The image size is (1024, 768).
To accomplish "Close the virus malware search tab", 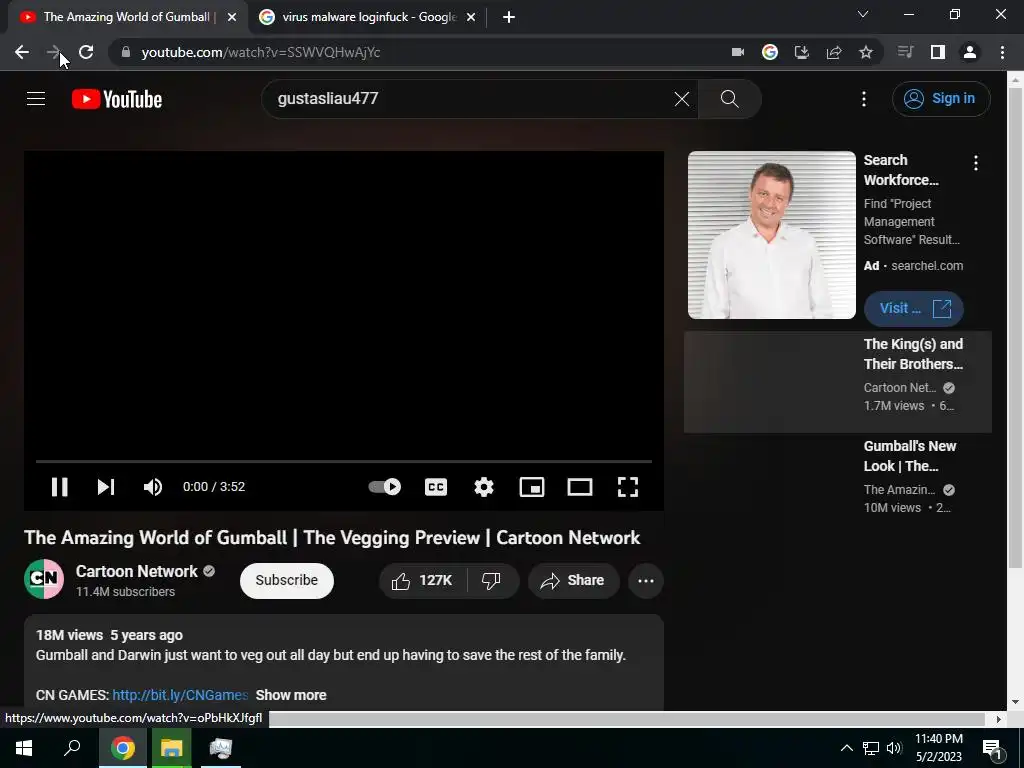I will (x=471, y=18).
